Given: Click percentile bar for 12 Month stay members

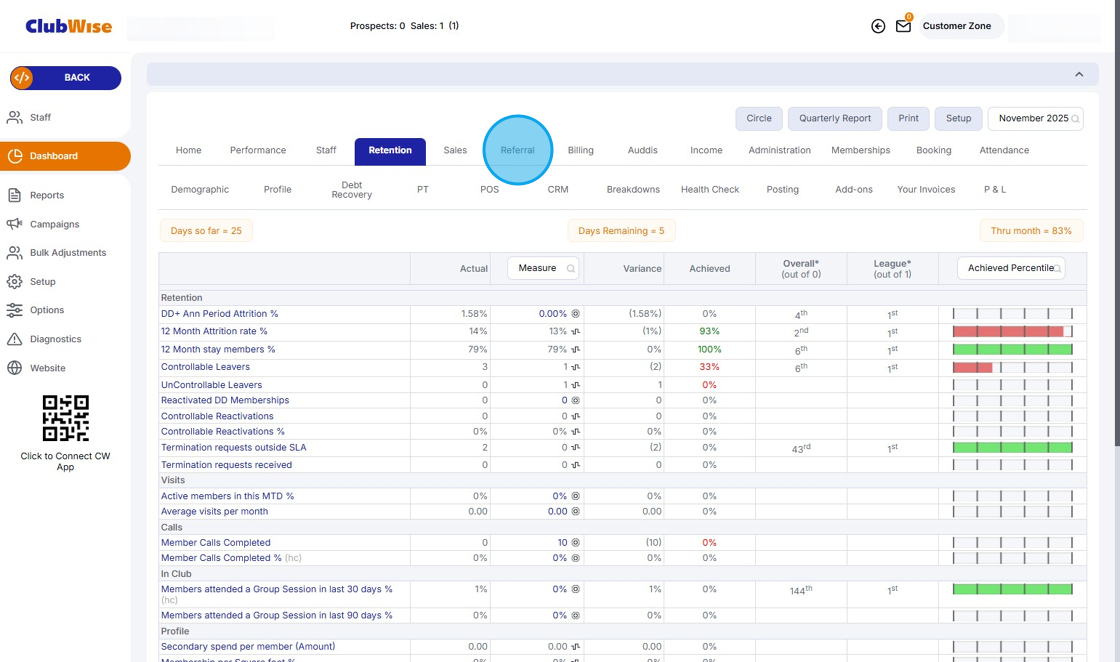Looking at the screenshot, I should coord(1012,350).
